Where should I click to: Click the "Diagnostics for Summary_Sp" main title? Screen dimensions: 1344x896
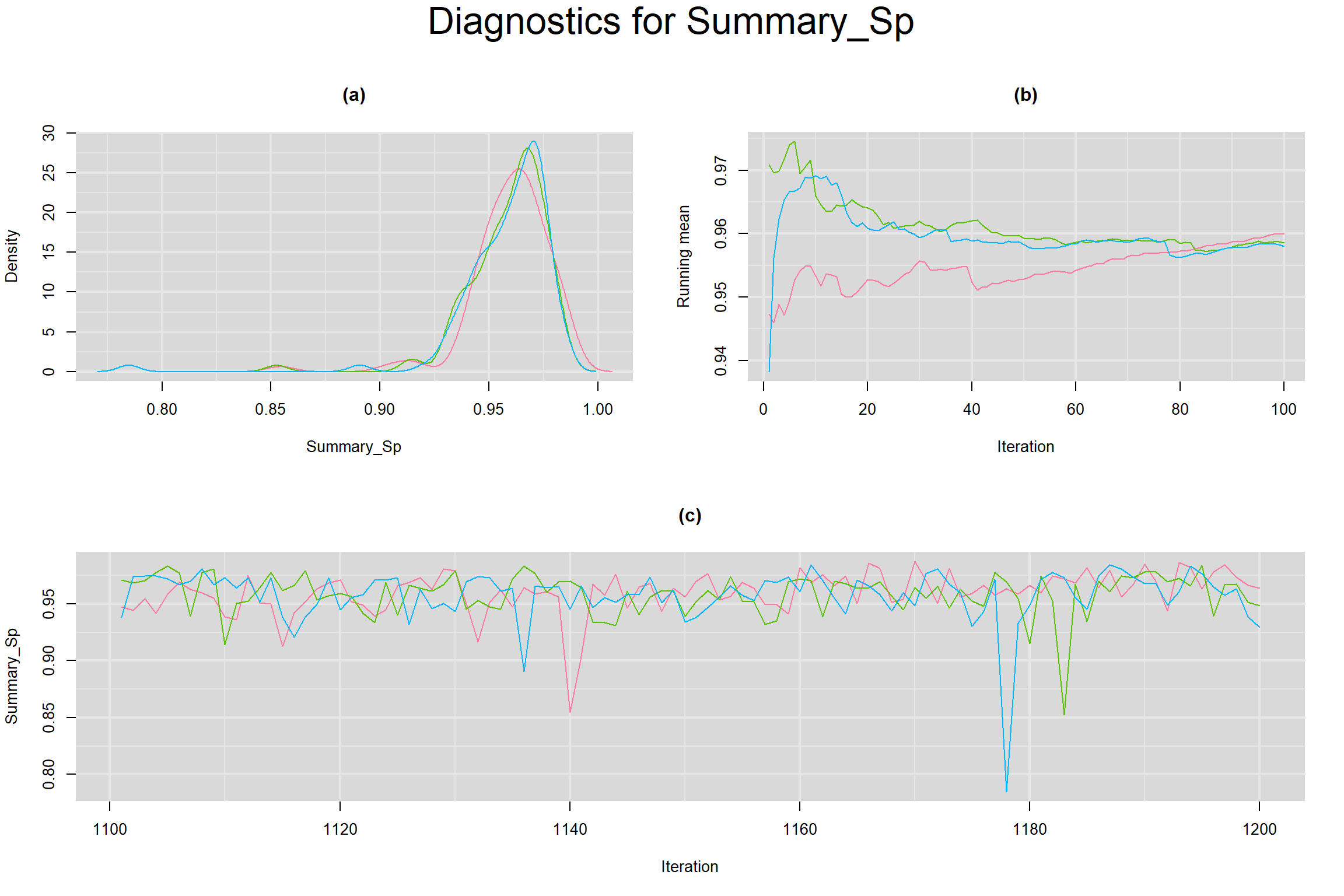point(671,22)
